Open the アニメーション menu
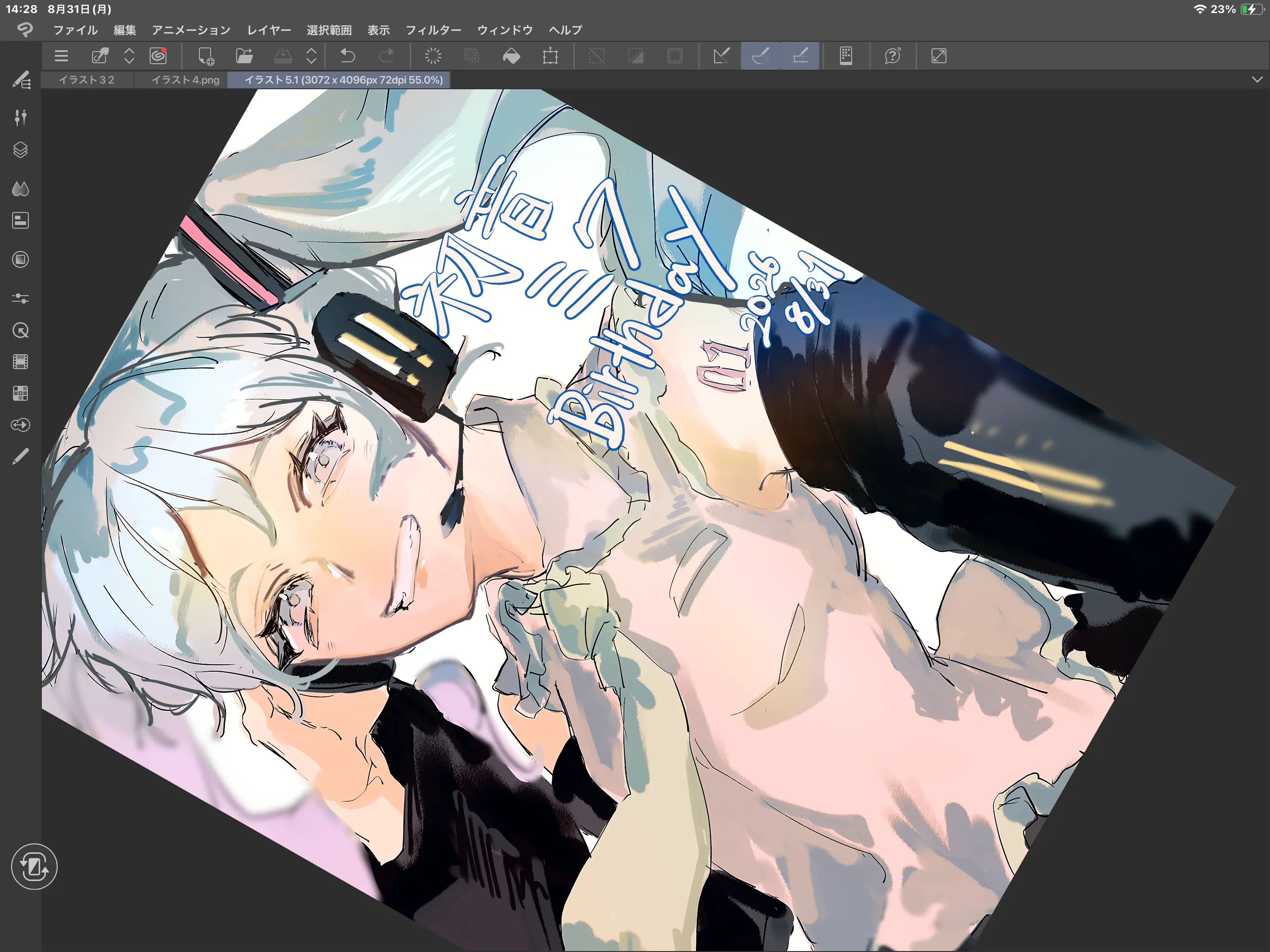Image resolution: width=1270 pixels, height=952 pixels. pyautogui.click(x=191, y=30)
